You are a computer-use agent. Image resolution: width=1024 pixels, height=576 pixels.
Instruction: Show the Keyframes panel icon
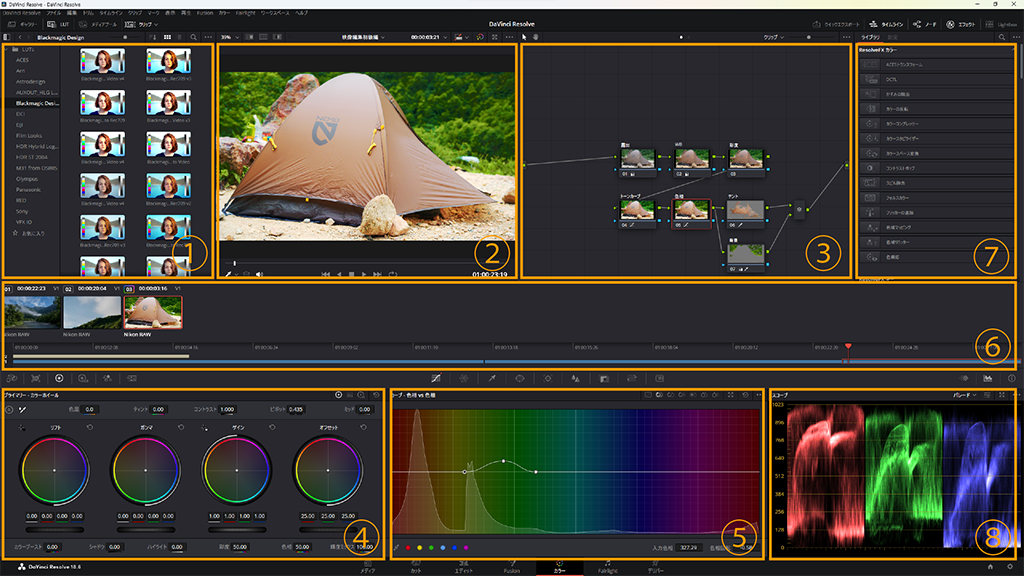tap(964, 378)
